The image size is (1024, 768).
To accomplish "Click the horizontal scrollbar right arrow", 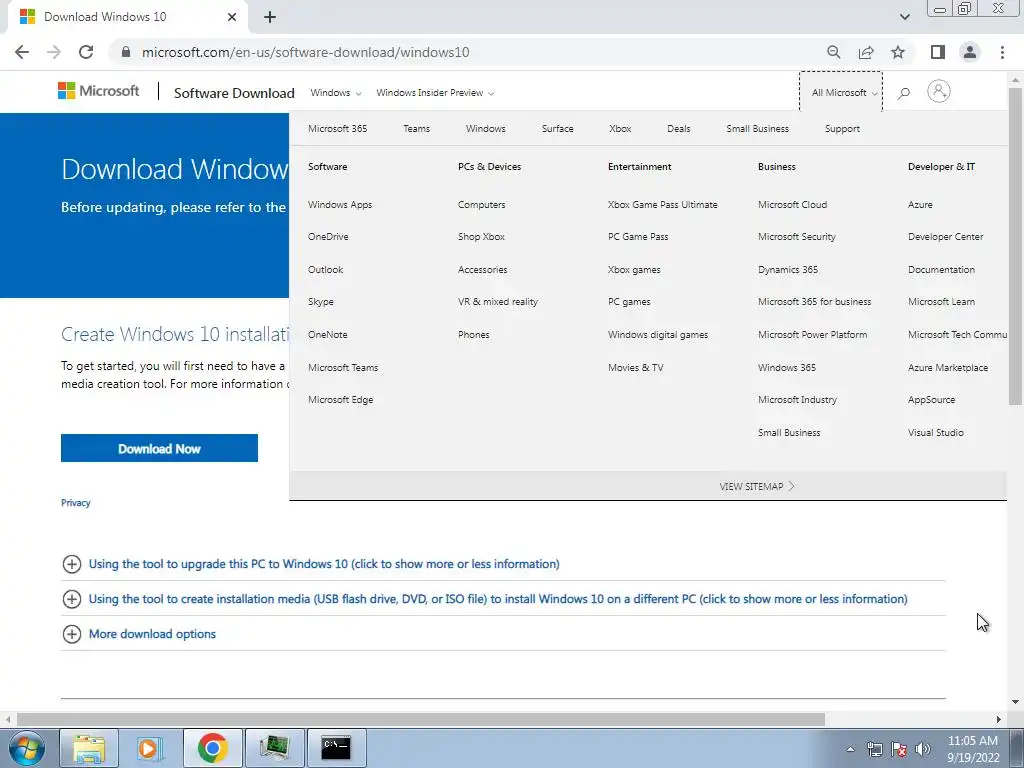I will [x=999, y=719].
